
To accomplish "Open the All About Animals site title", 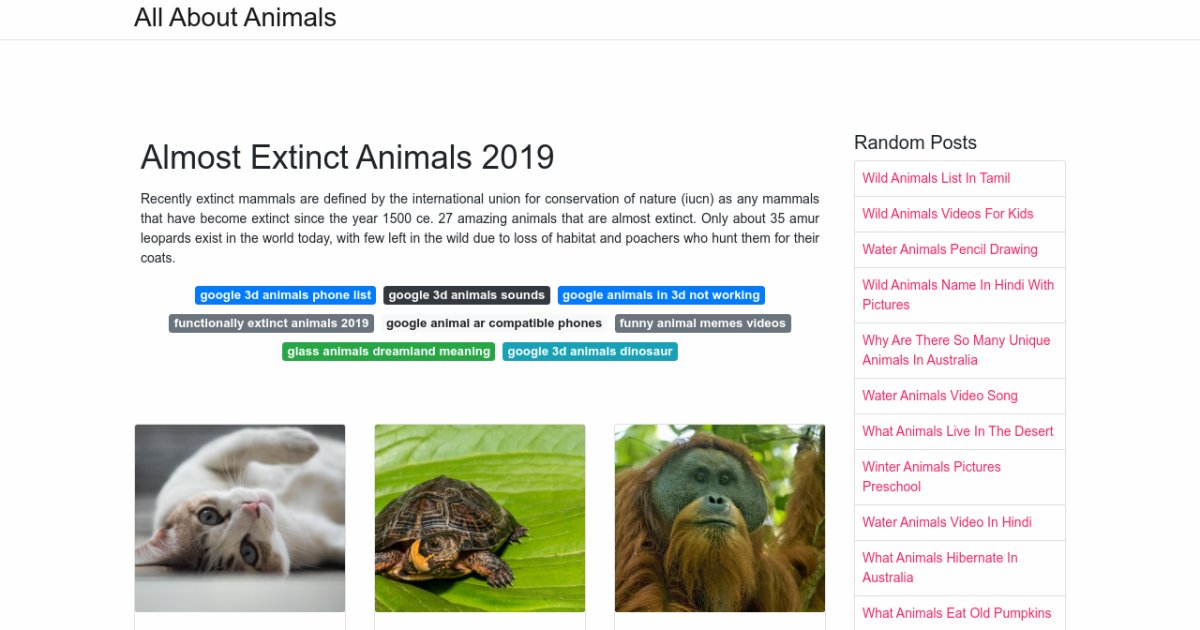I will tap(235, 18).
